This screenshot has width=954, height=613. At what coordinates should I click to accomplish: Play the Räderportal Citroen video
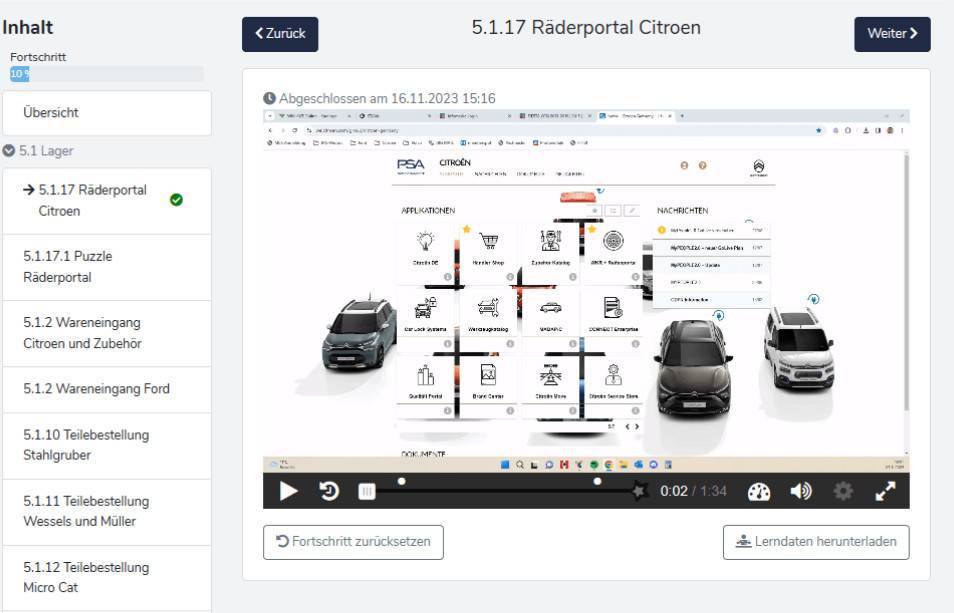tap(288, 491)
